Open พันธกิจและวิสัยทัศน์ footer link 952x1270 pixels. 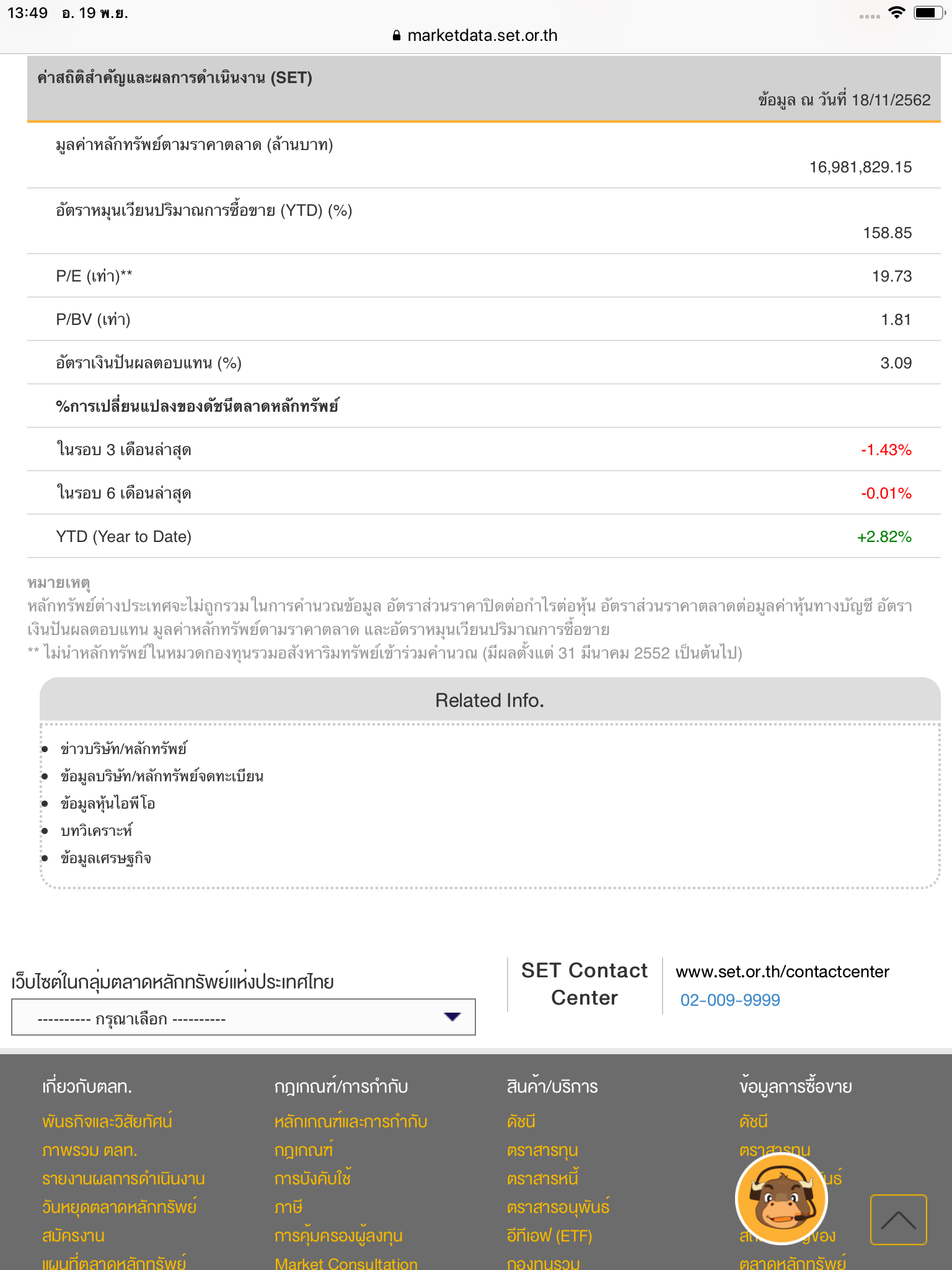[x=107, y=1121]
